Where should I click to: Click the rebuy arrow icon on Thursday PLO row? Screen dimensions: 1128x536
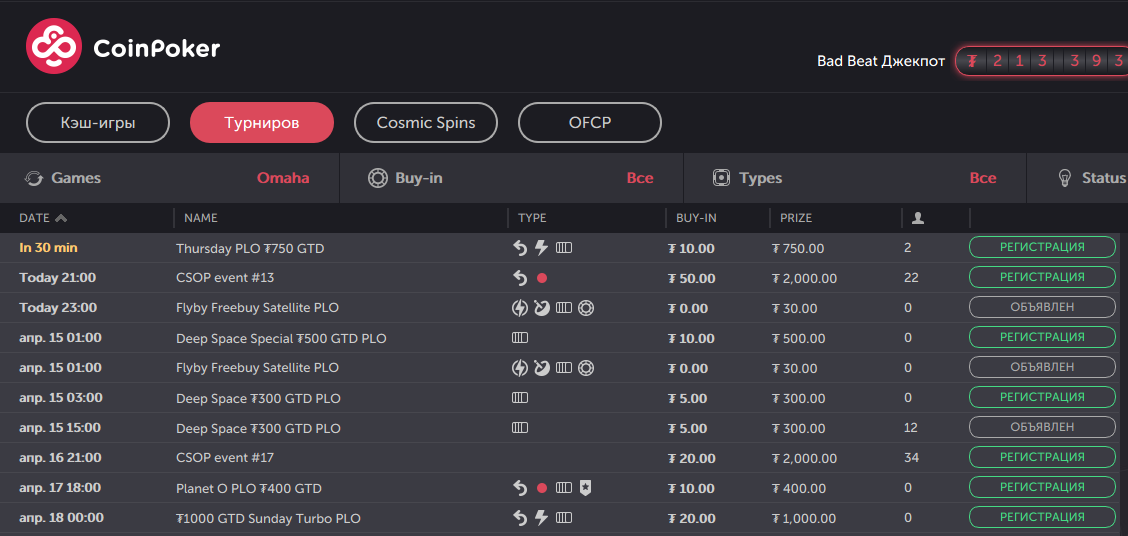pos(520,248)
